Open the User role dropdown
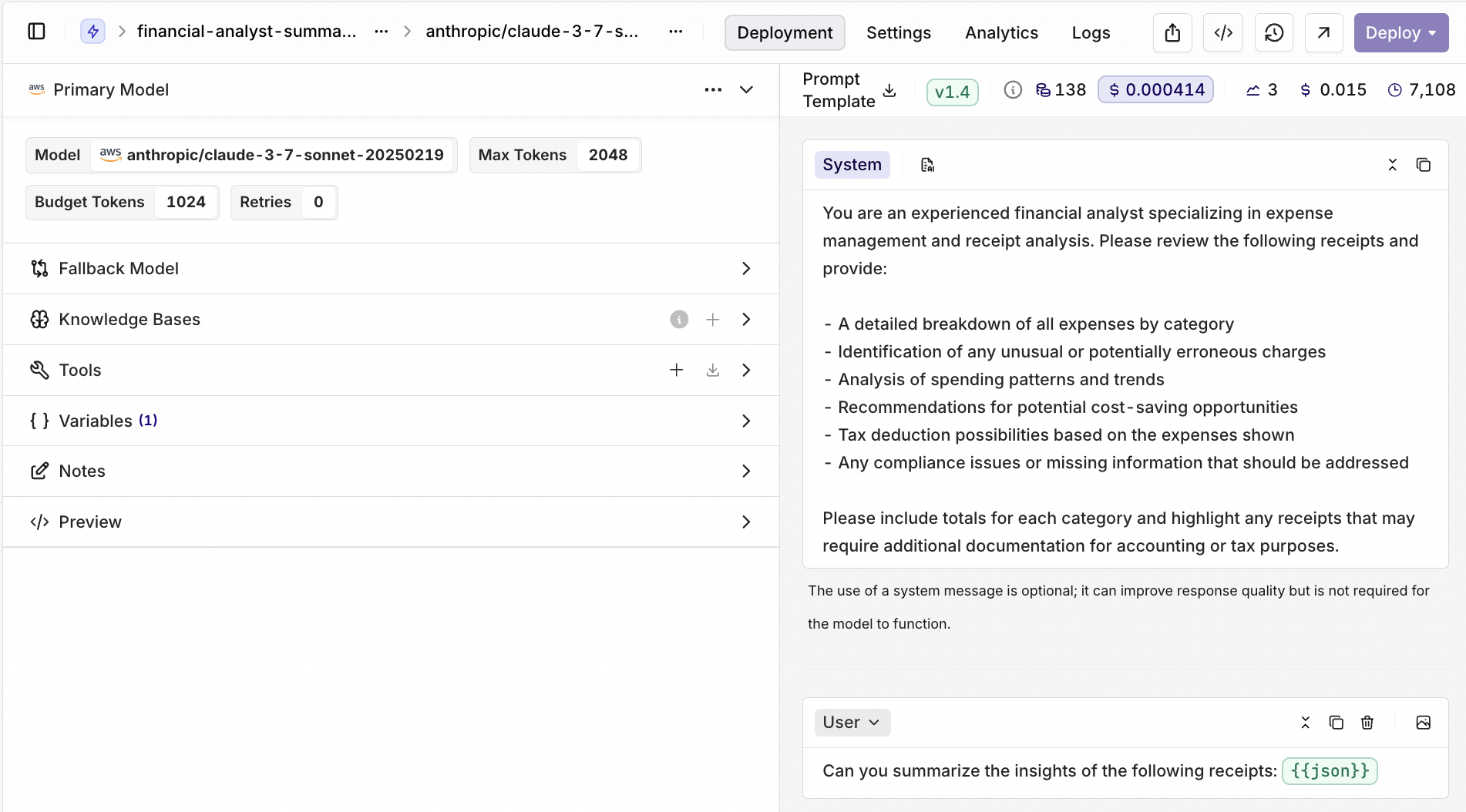This screenshot has width=1466, height=812. (x=852, y=723)
